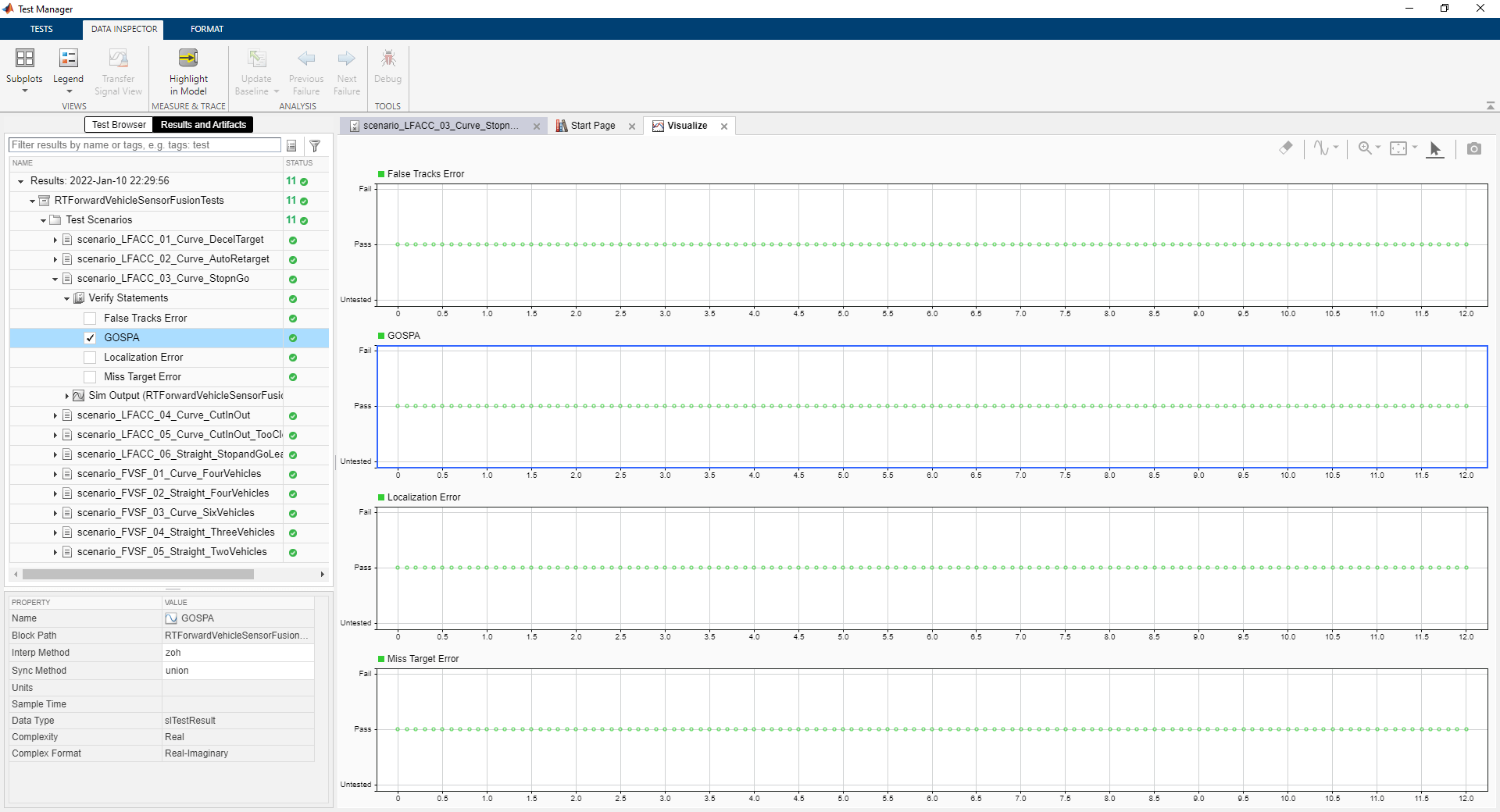
Task: Take a snapshot with camera icon
Action: point(1473,148)
